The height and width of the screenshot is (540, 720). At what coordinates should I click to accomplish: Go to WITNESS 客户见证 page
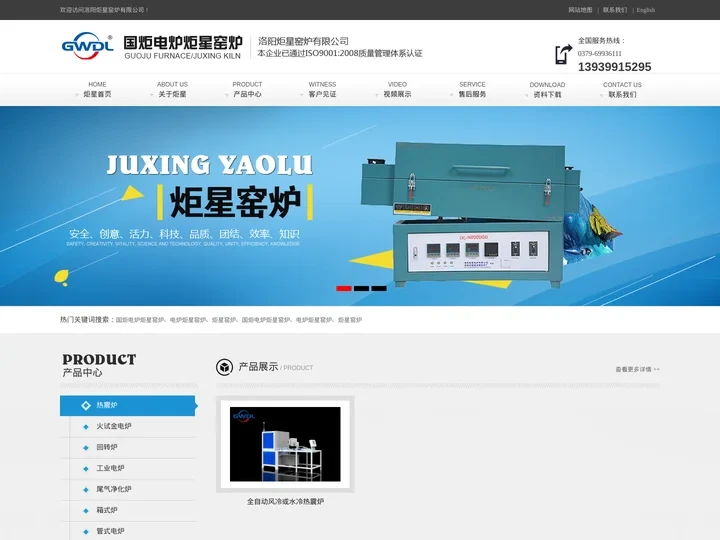(x=322, y=90)
